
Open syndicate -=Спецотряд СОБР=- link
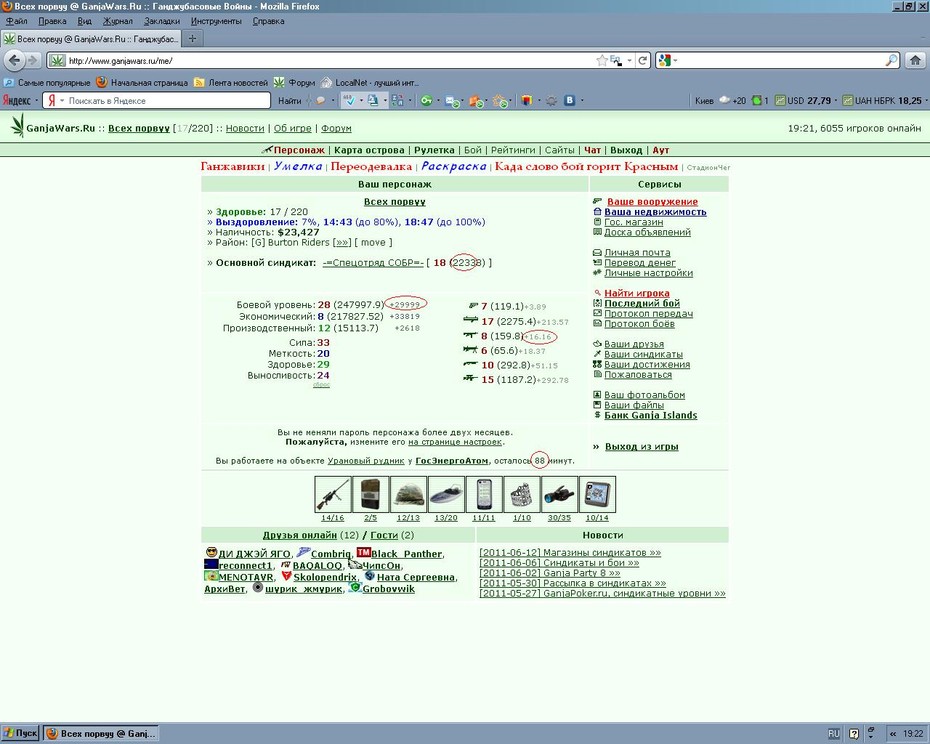(x=373, y=263)
